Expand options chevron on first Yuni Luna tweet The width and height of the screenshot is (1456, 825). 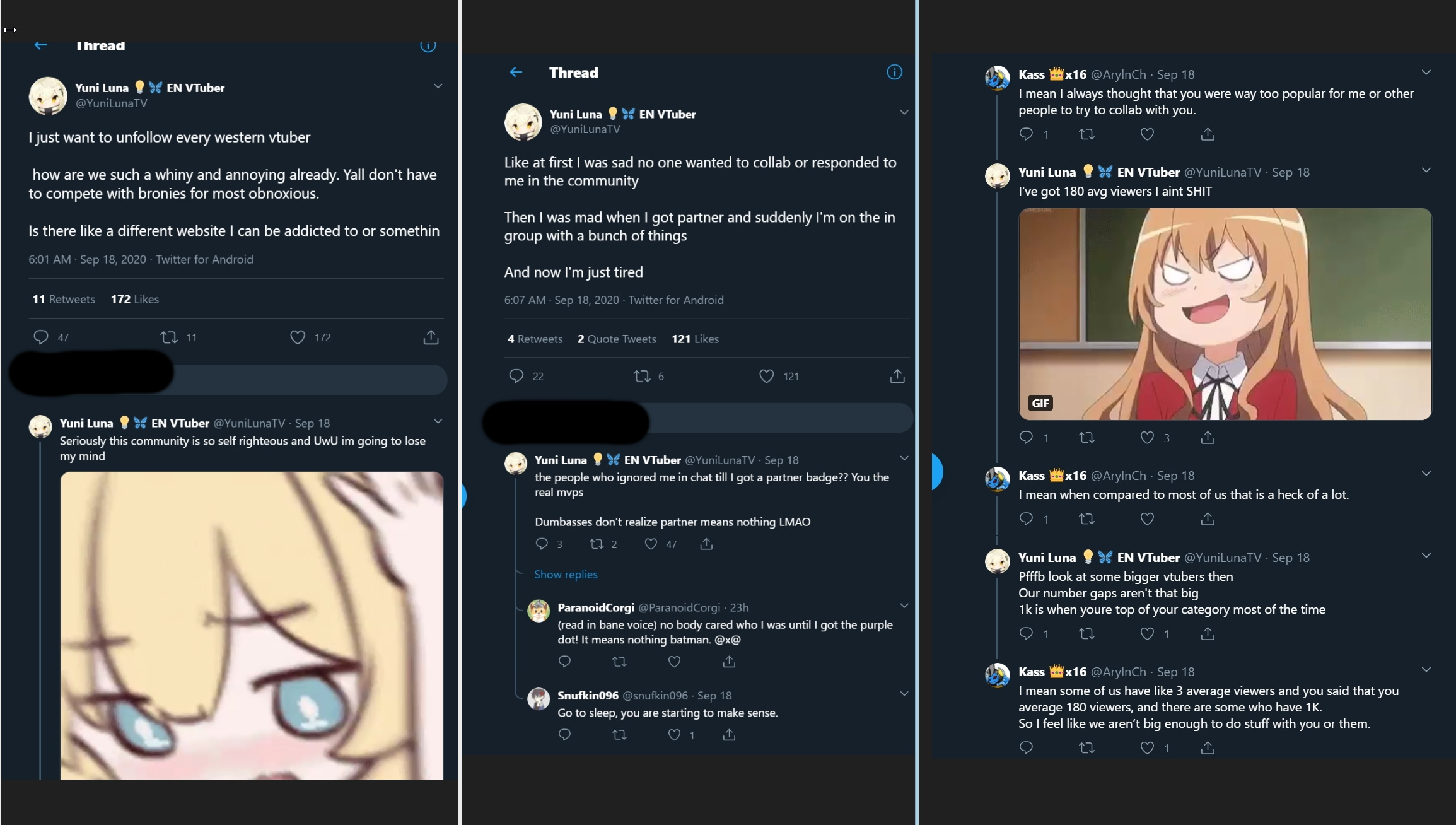point(438,86)
